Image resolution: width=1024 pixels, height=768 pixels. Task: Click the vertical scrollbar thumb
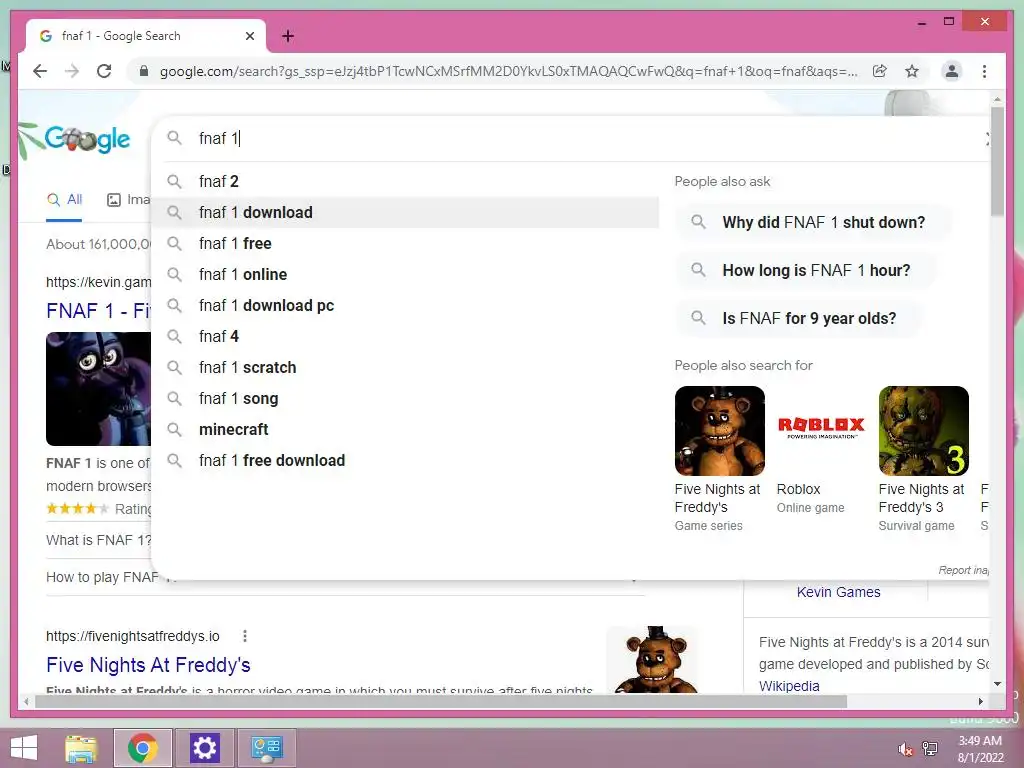tap(997, 161)
